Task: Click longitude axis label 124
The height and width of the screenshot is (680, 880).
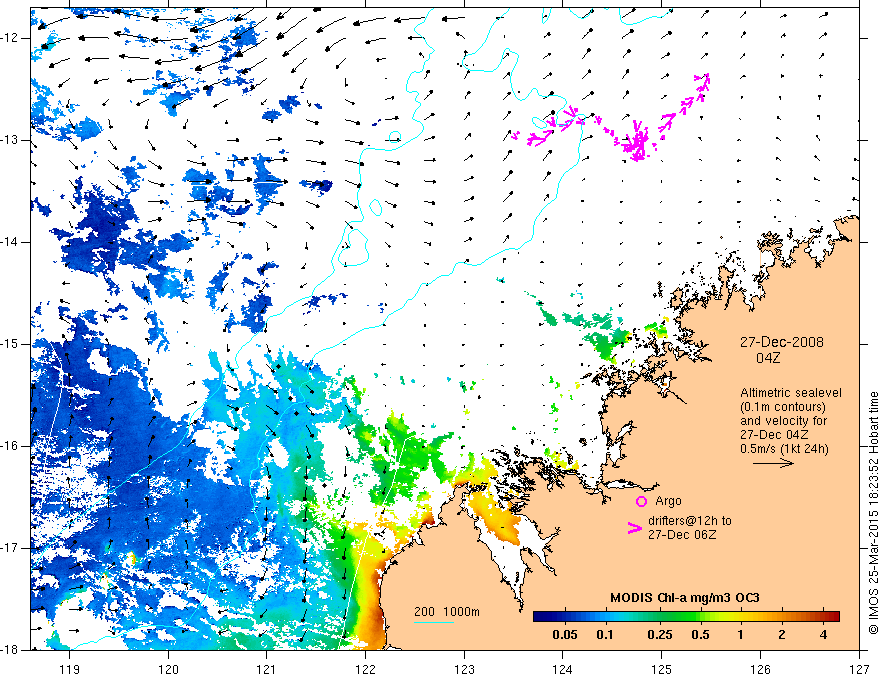Action: (x=563, y=669)
